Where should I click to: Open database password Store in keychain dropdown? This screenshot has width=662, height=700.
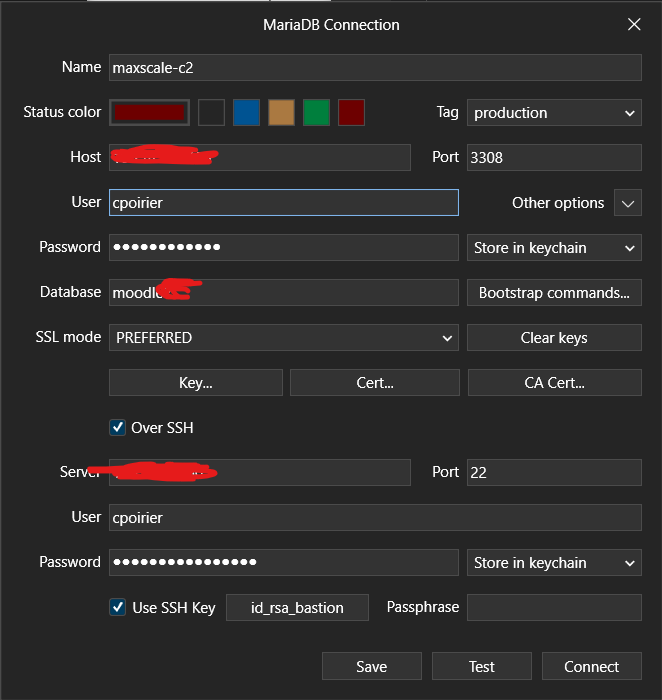554,247
